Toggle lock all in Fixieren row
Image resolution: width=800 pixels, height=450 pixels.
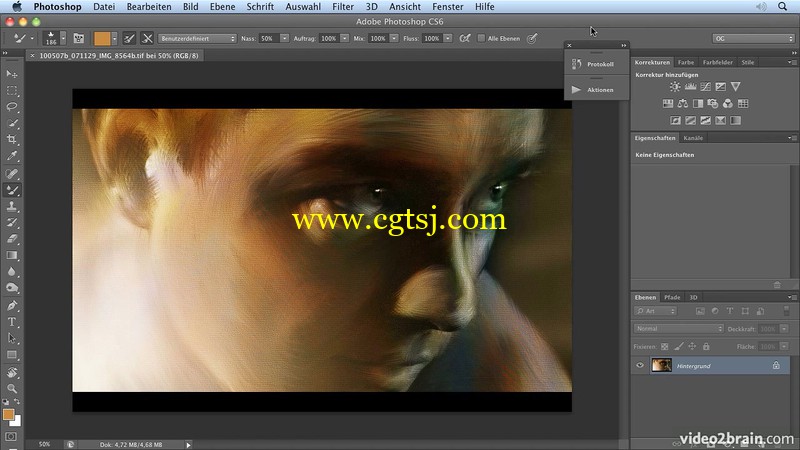706,346
